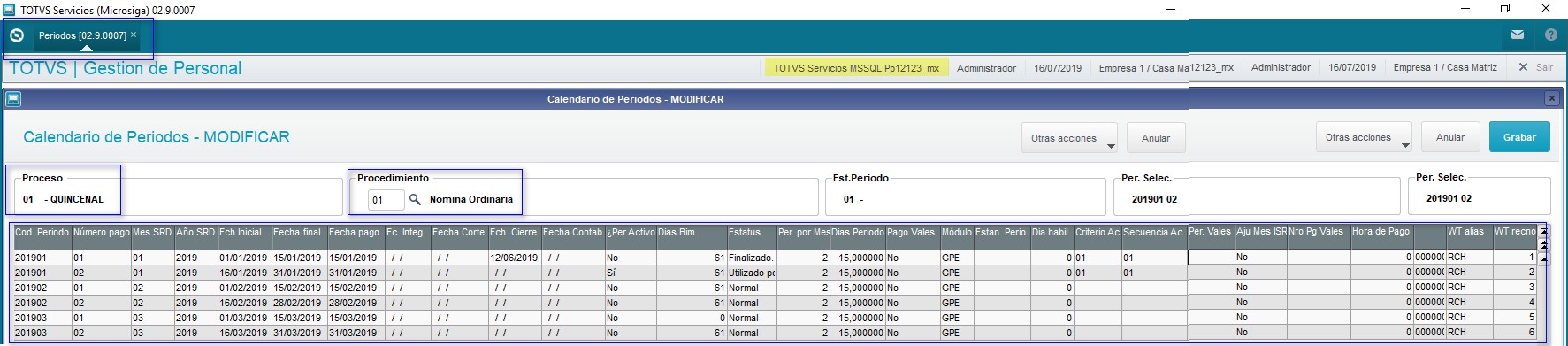
Task: Expand the right Otras acciones dropdown
Action: pos(1405,145)
